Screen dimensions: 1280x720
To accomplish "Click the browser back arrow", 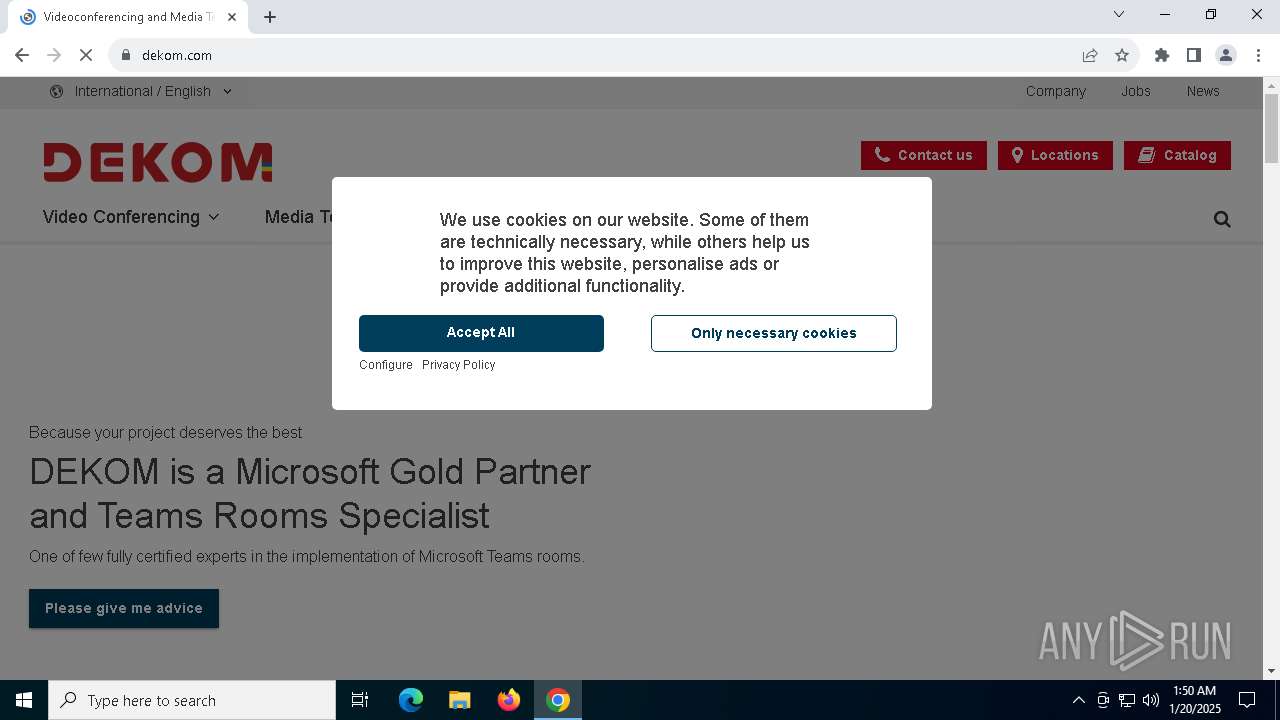I will (x=22, y=55).
